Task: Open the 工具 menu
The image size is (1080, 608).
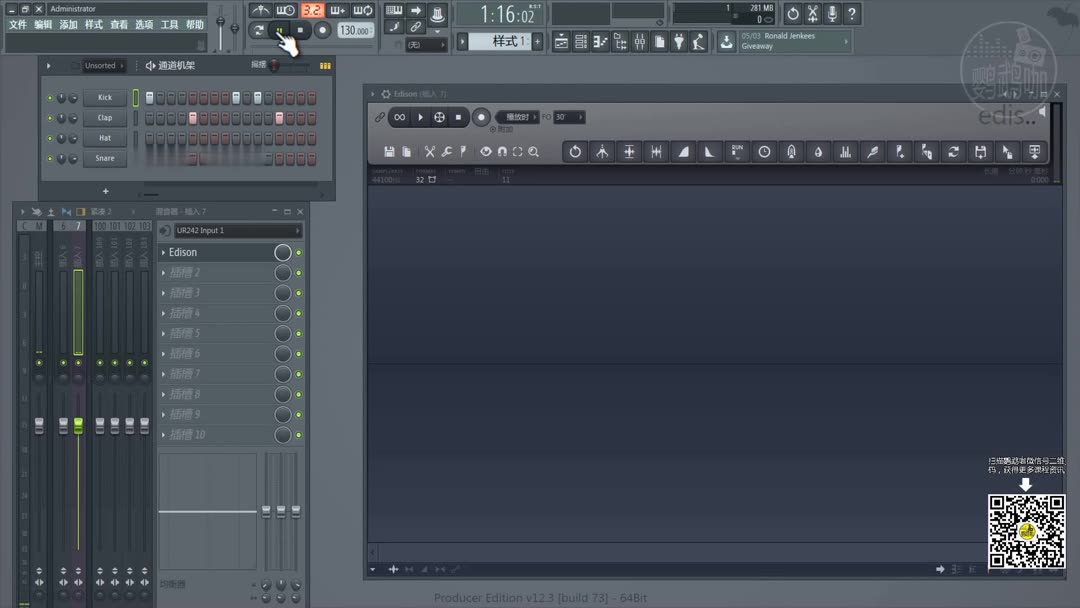Action: tap(168, 24)
